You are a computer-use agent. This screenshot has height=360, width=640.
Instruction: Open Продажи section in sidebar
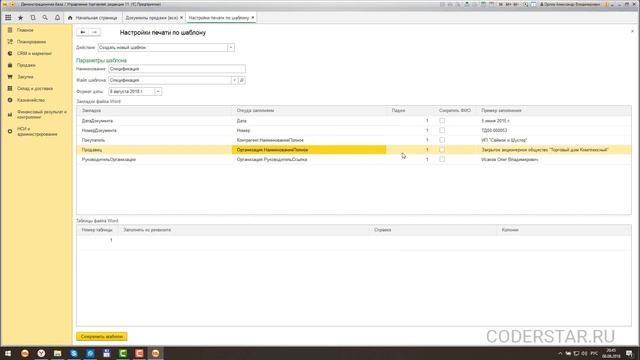[x=26, y=65]
